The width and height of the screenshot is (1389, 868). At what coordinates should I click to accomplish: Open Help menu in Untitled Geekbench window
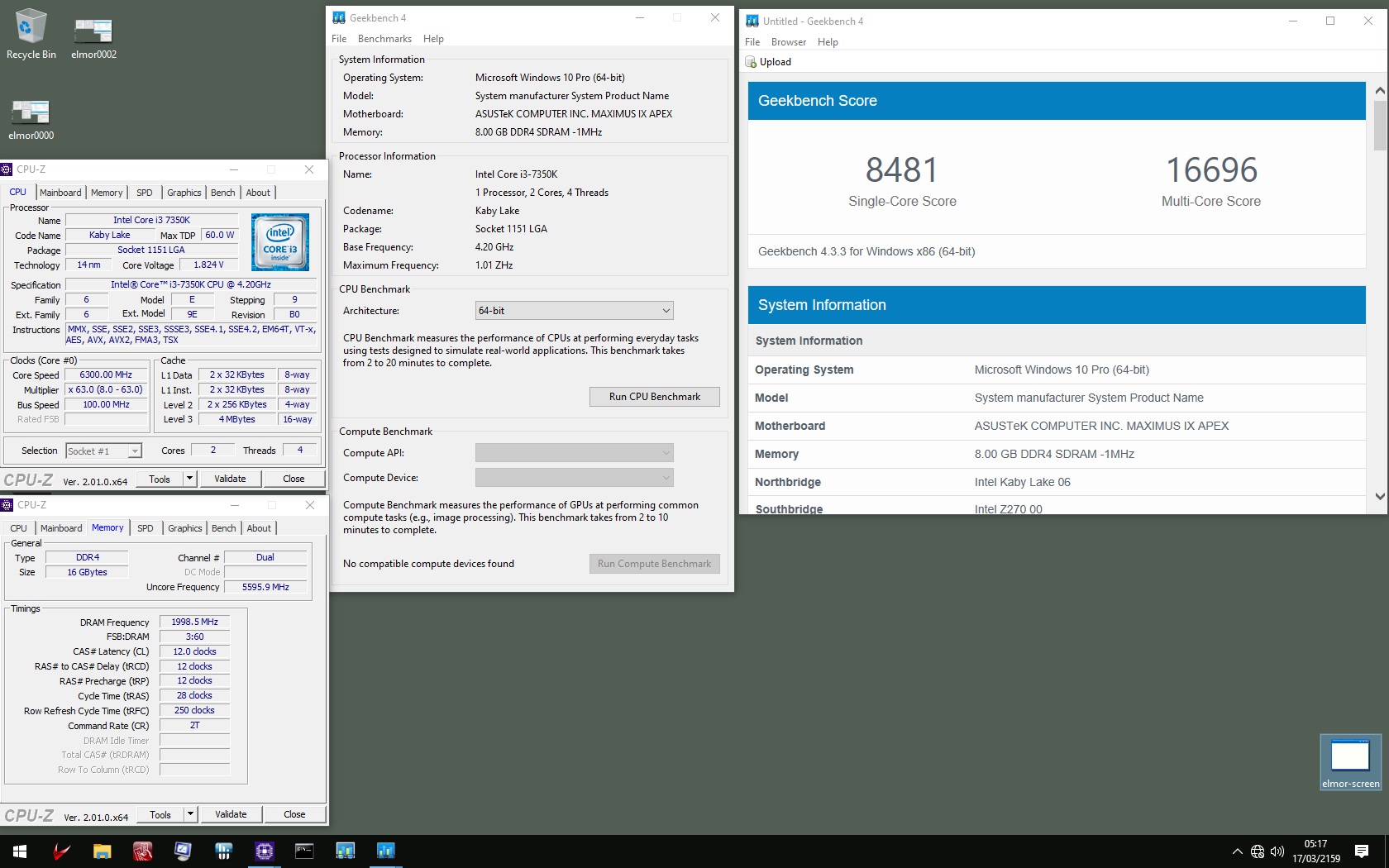(828, 42)
